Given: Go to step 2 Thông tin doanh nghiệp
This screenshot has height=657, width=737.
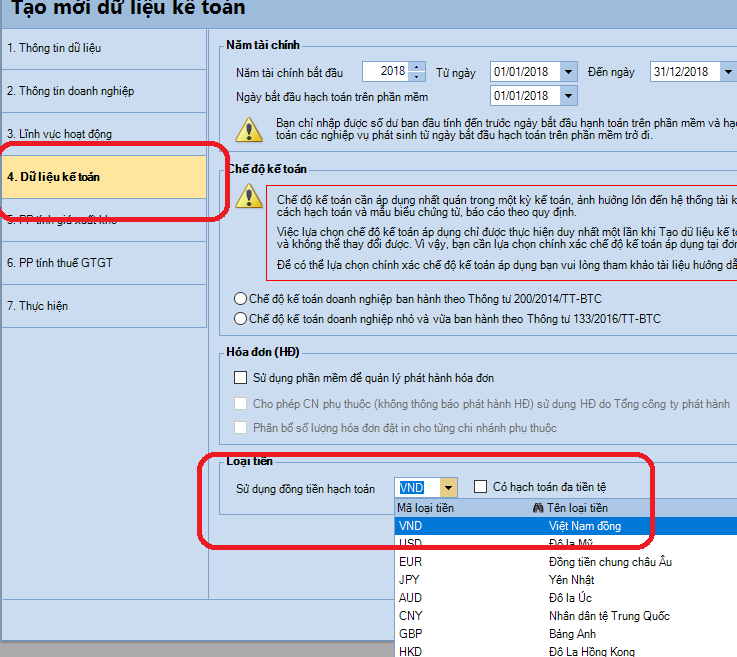Looking at the screenshot, I should coord(104,91).
